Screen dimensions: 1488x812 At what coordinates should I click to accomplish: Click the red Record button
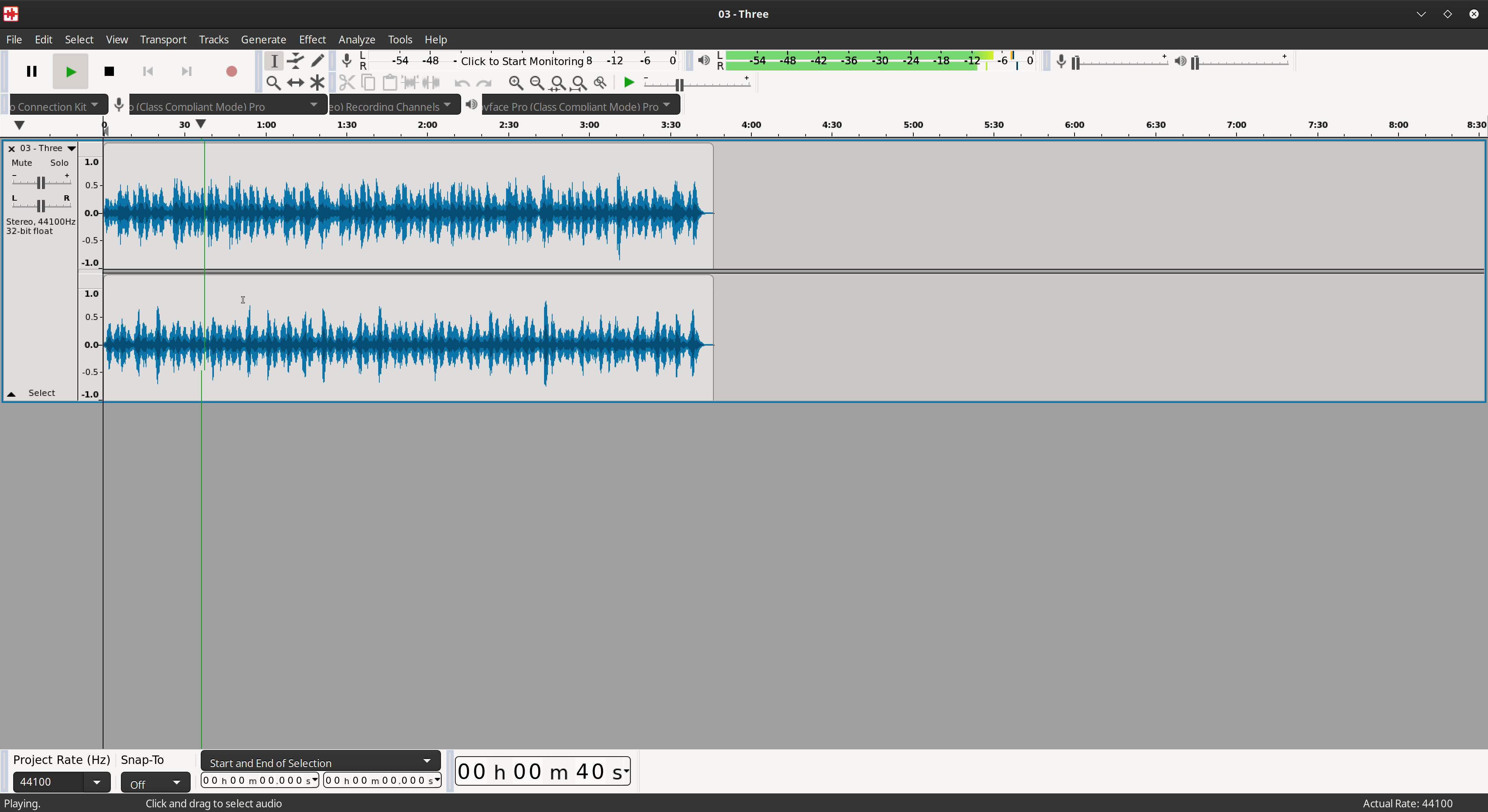(x=232, y=72)
